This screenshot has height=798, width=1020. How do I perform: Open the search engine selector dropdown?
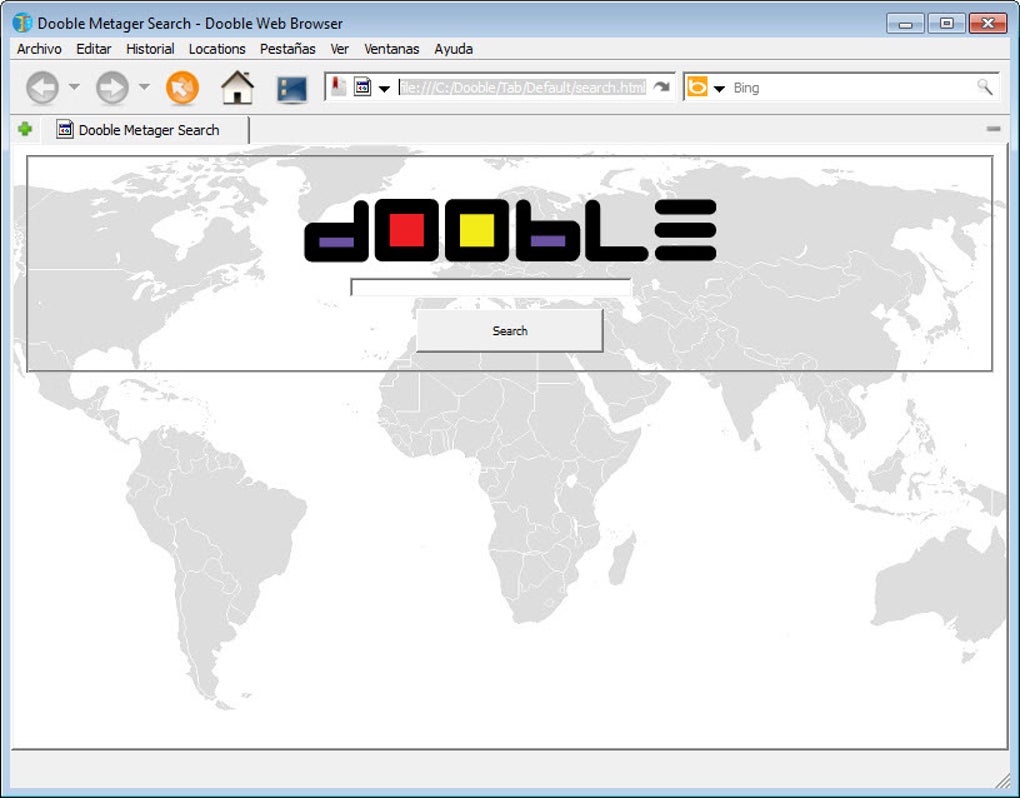pyautogui.click(x=719, y=88)
